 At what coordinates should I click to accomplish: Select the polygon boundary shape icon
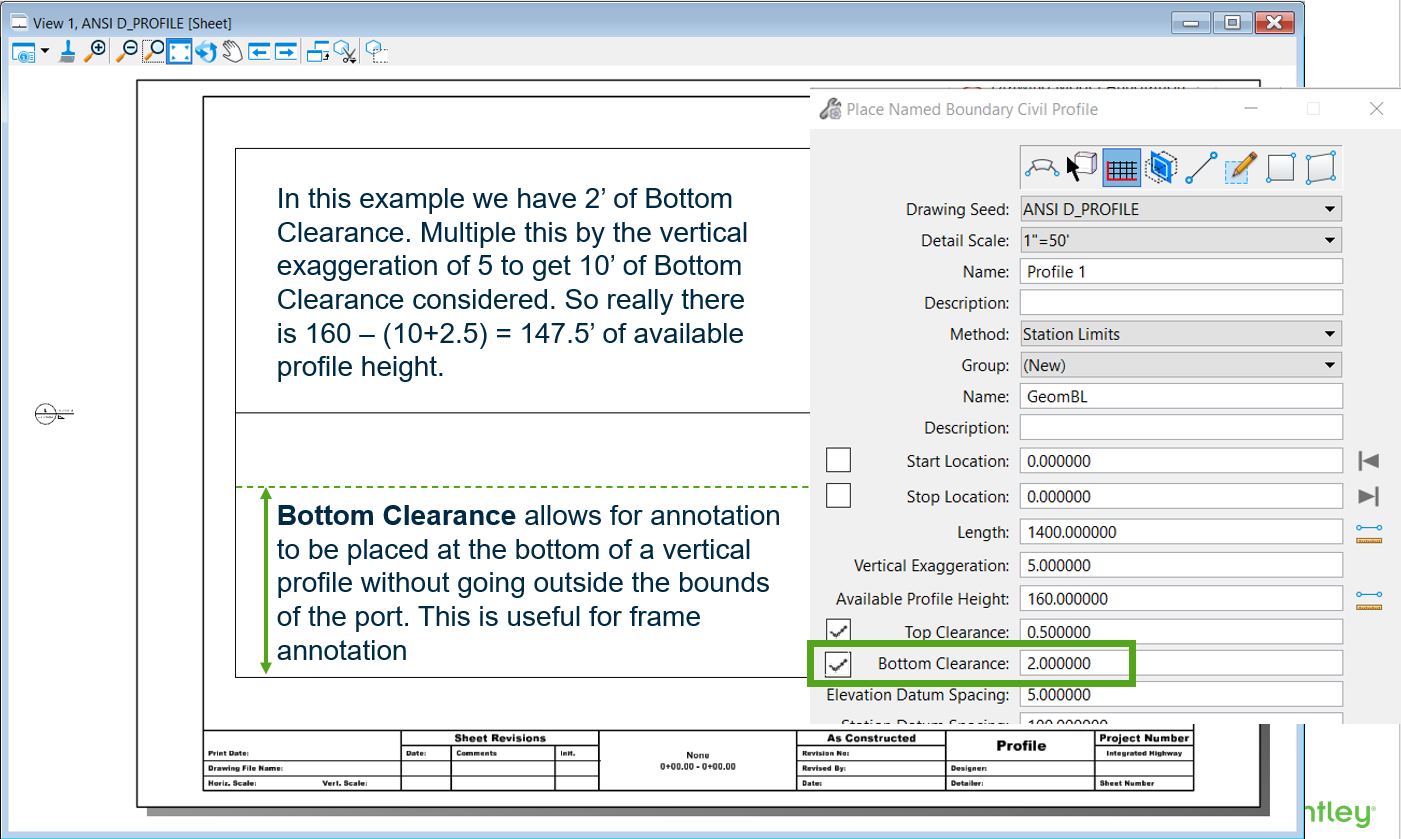click(1320, 167)
